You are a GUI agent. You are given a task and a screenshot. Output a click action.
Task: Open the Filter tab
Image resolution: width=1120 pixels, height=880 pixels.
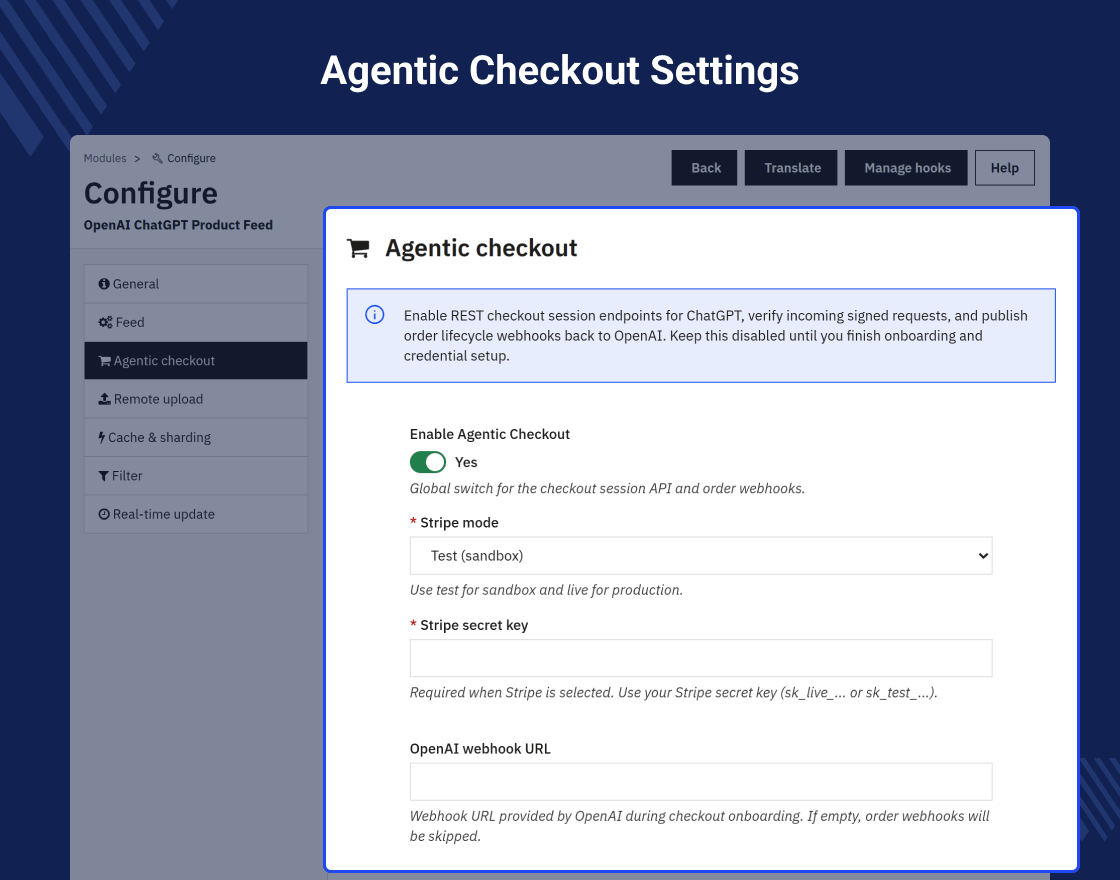tap(196, 476)
